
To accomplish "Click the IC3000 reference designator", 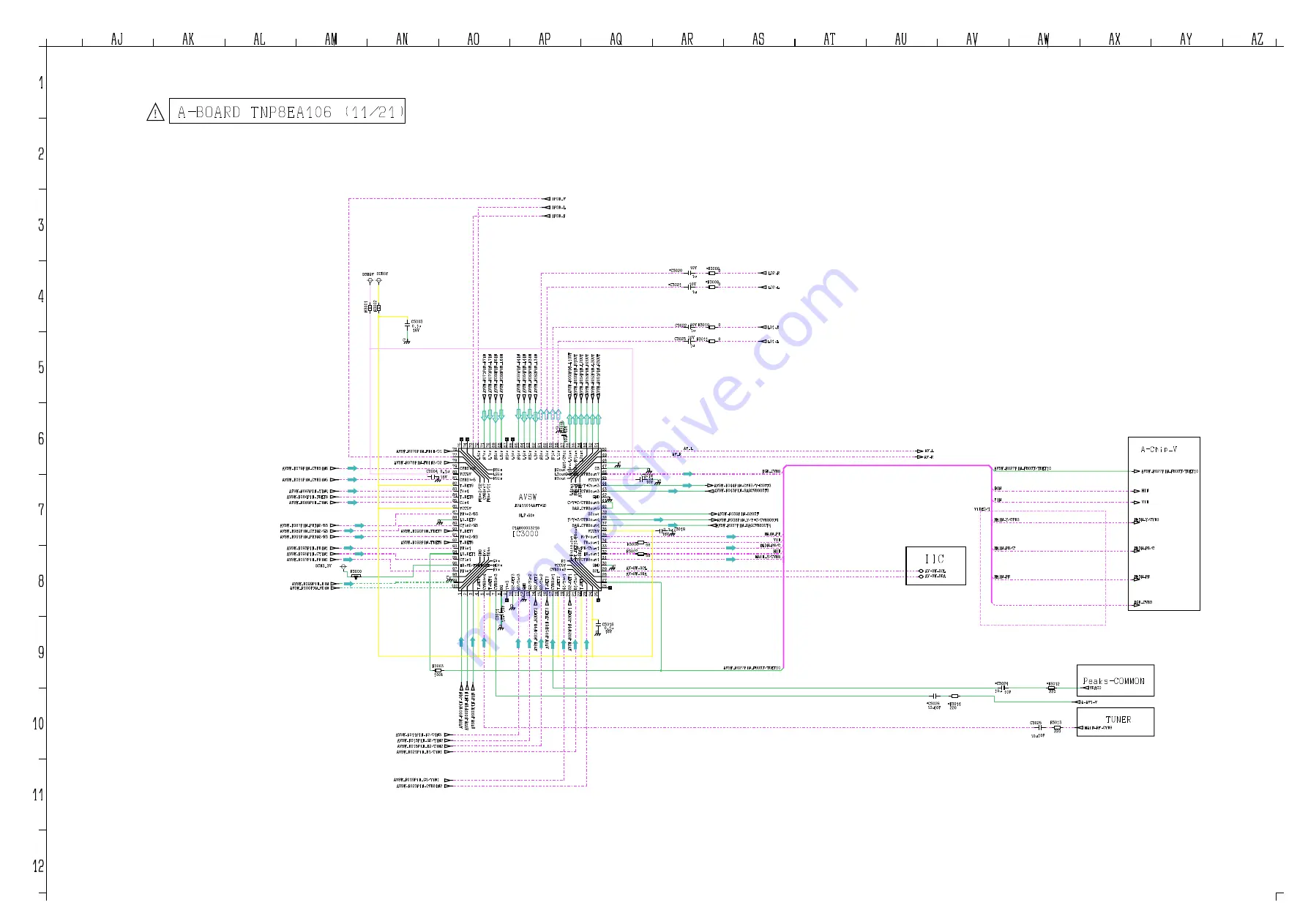I will pos(526,534).
